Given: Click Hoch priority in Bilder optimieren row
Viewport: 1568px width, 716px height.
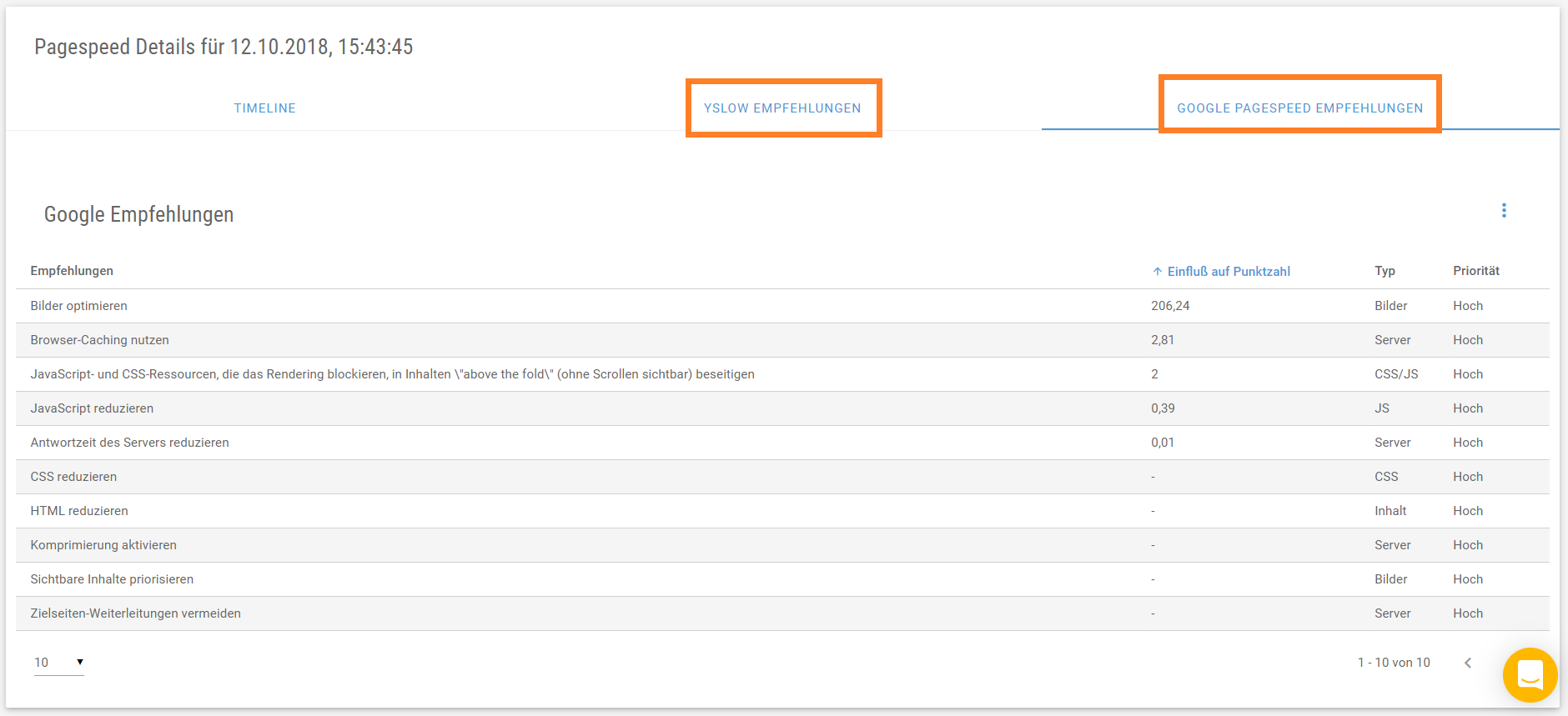Looking at the screenshot, I should [1468, 306].
